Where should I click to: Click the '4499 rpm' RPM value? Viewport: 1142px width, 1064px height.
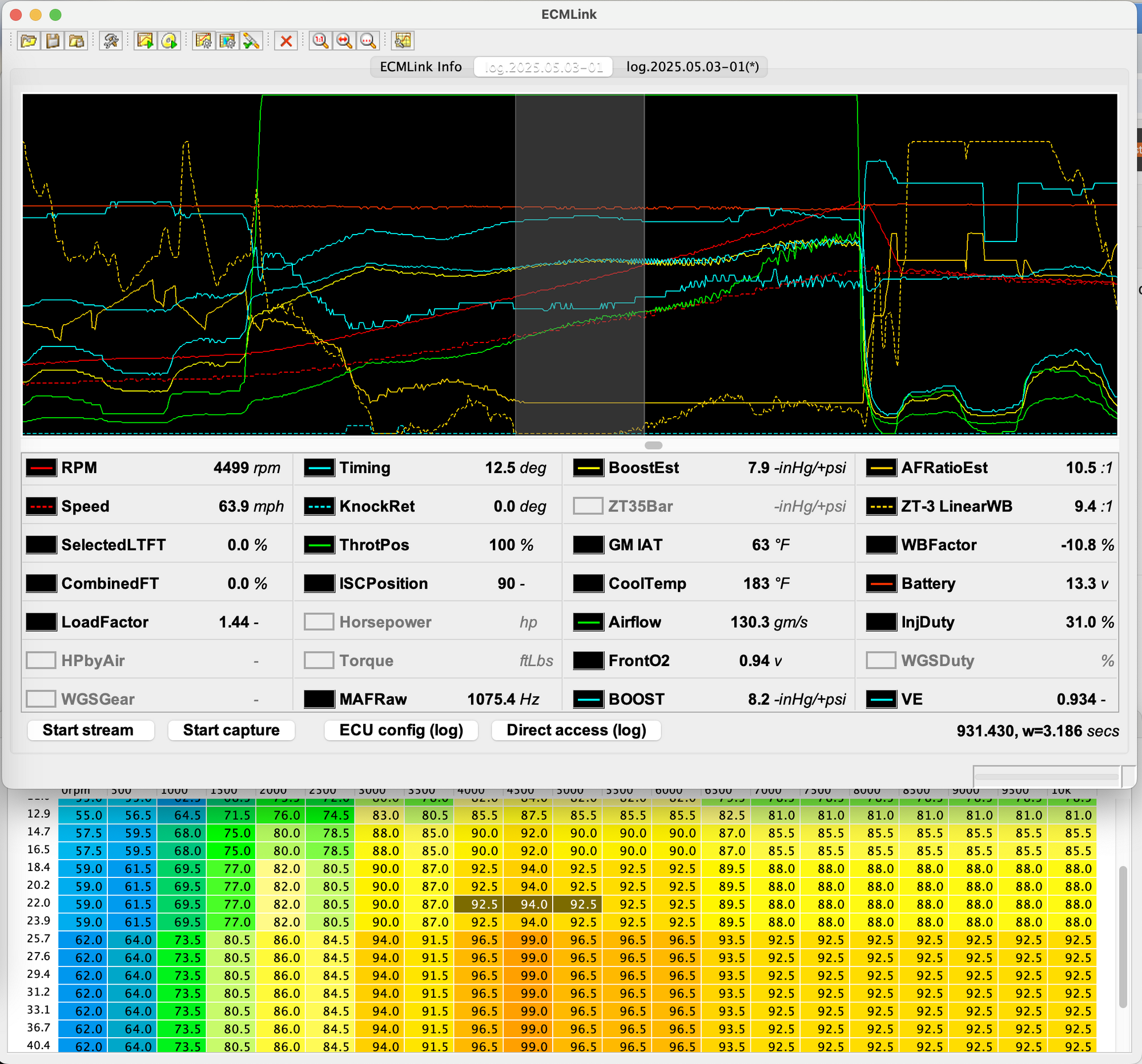(247, 468)
